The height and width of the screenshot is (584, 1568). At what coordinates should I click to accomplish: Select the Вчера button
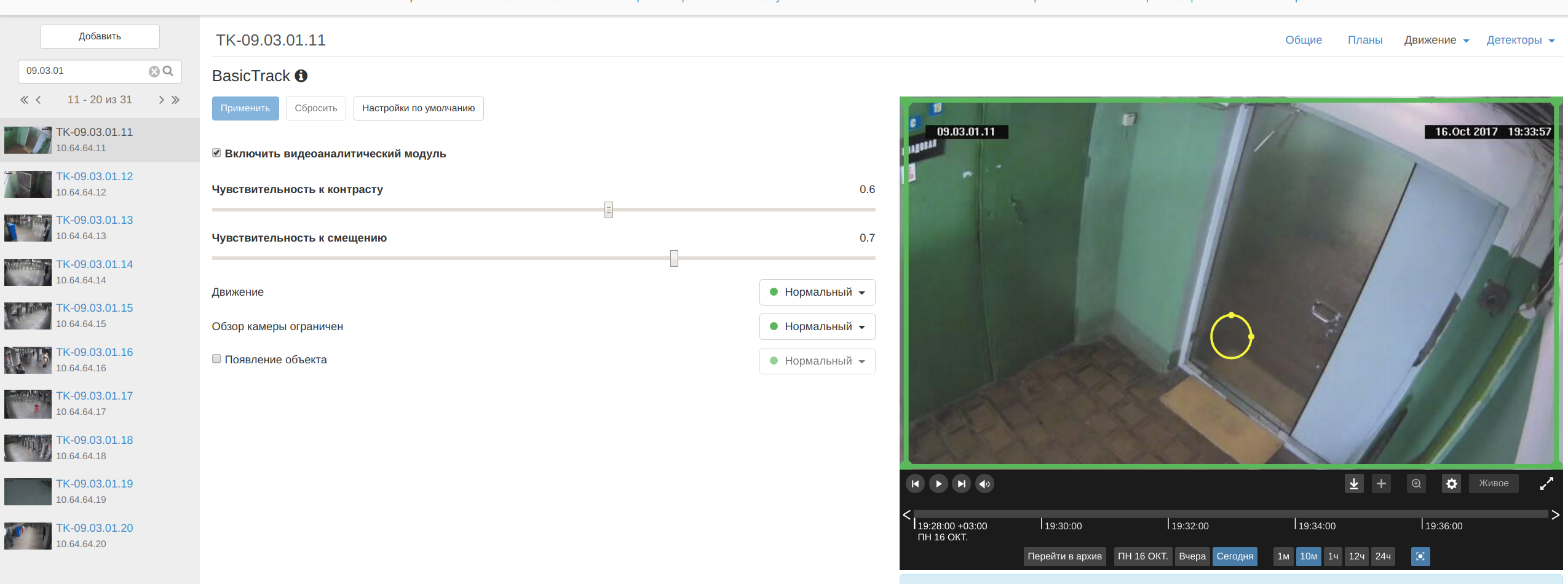pos(1192,556)
